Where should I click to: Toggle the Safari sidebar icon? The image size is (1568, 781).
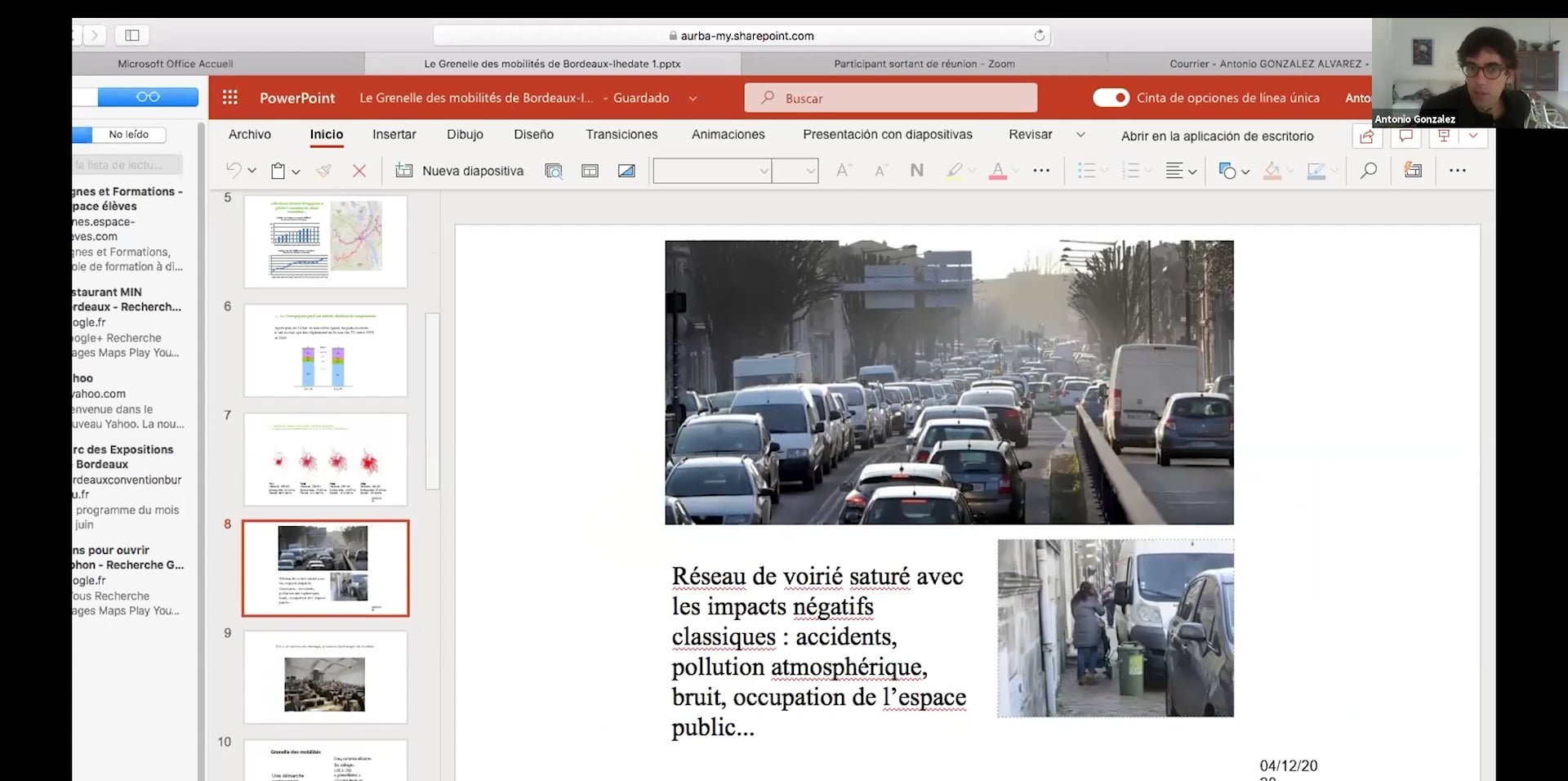coord(132,35)
